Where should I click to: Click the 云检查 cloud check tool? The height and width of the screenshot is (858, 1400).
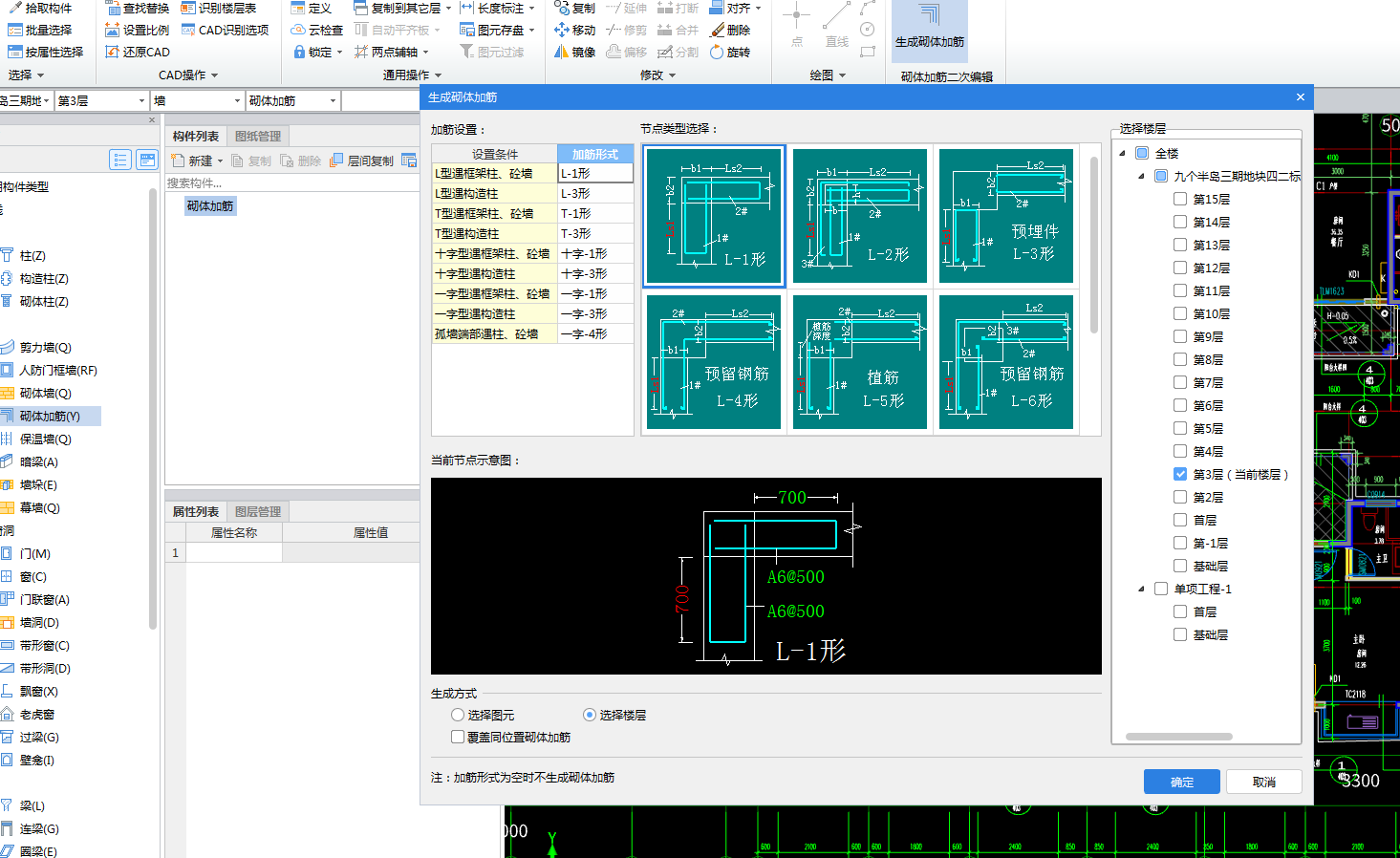[x=317, y=30]
